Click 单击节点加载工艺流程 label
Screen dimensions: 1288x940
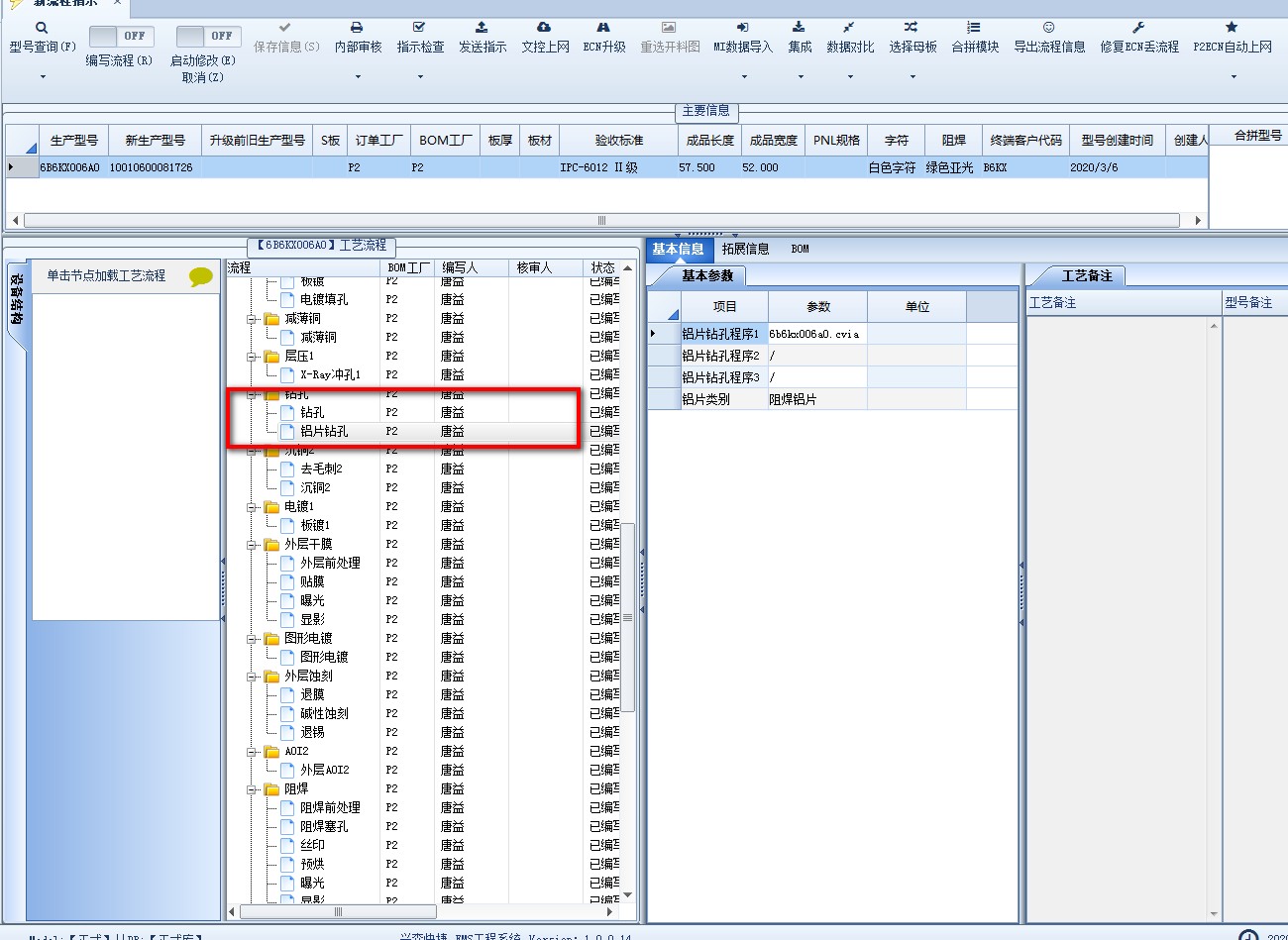106,275
